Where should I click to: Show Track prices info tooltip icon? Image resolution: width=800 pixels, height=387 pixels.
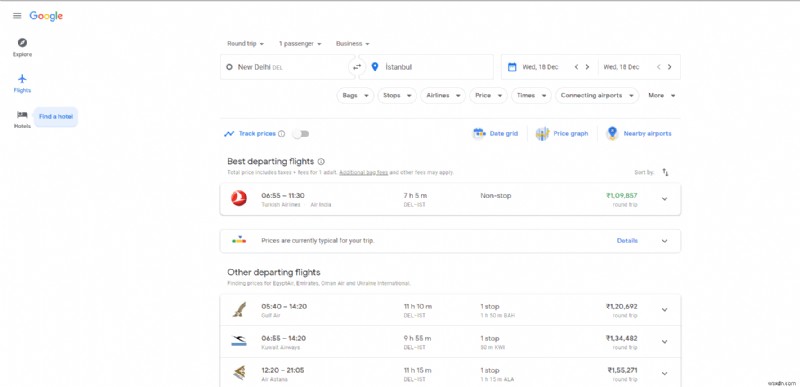(281, 134)
